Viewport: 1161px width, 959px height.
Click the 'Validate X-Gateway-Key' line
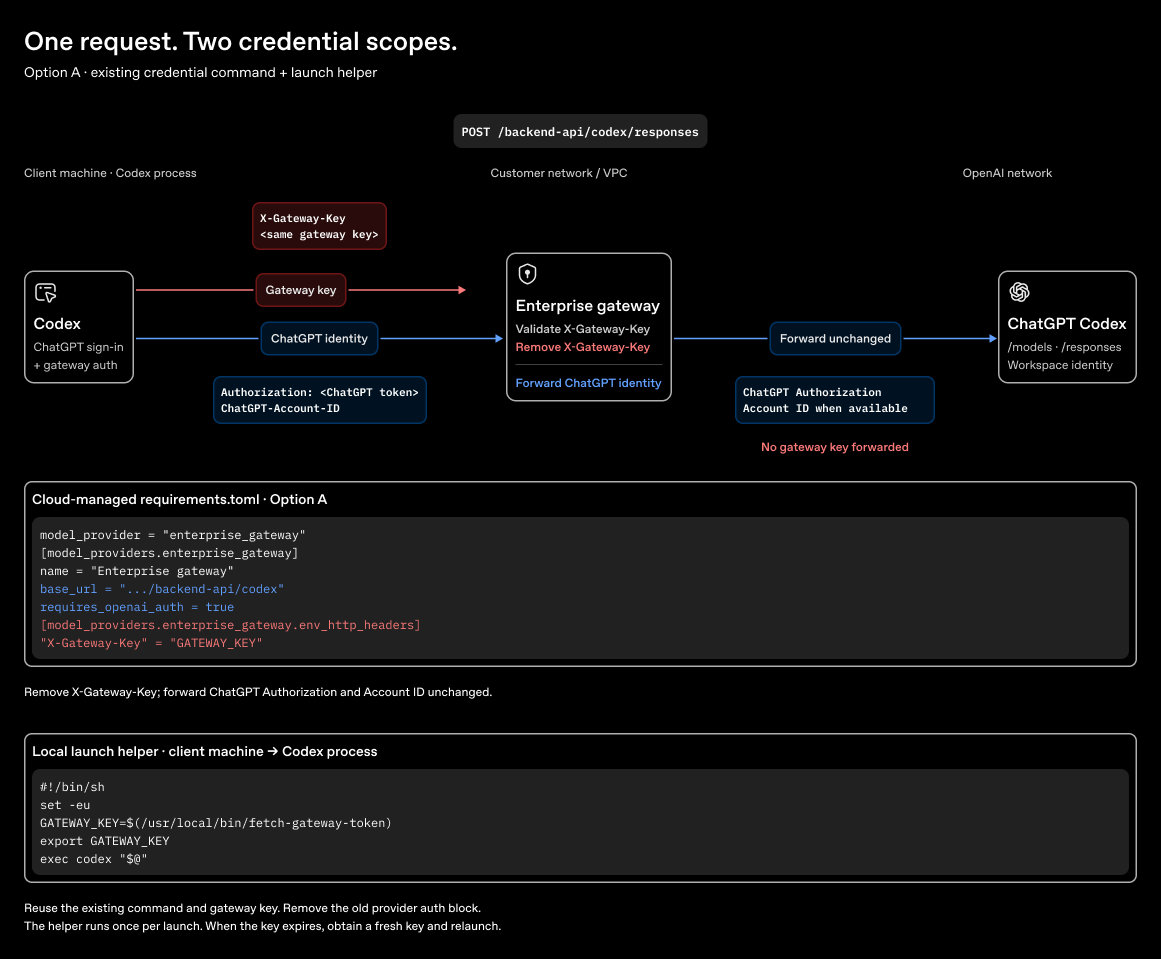[x=583, y=329]
